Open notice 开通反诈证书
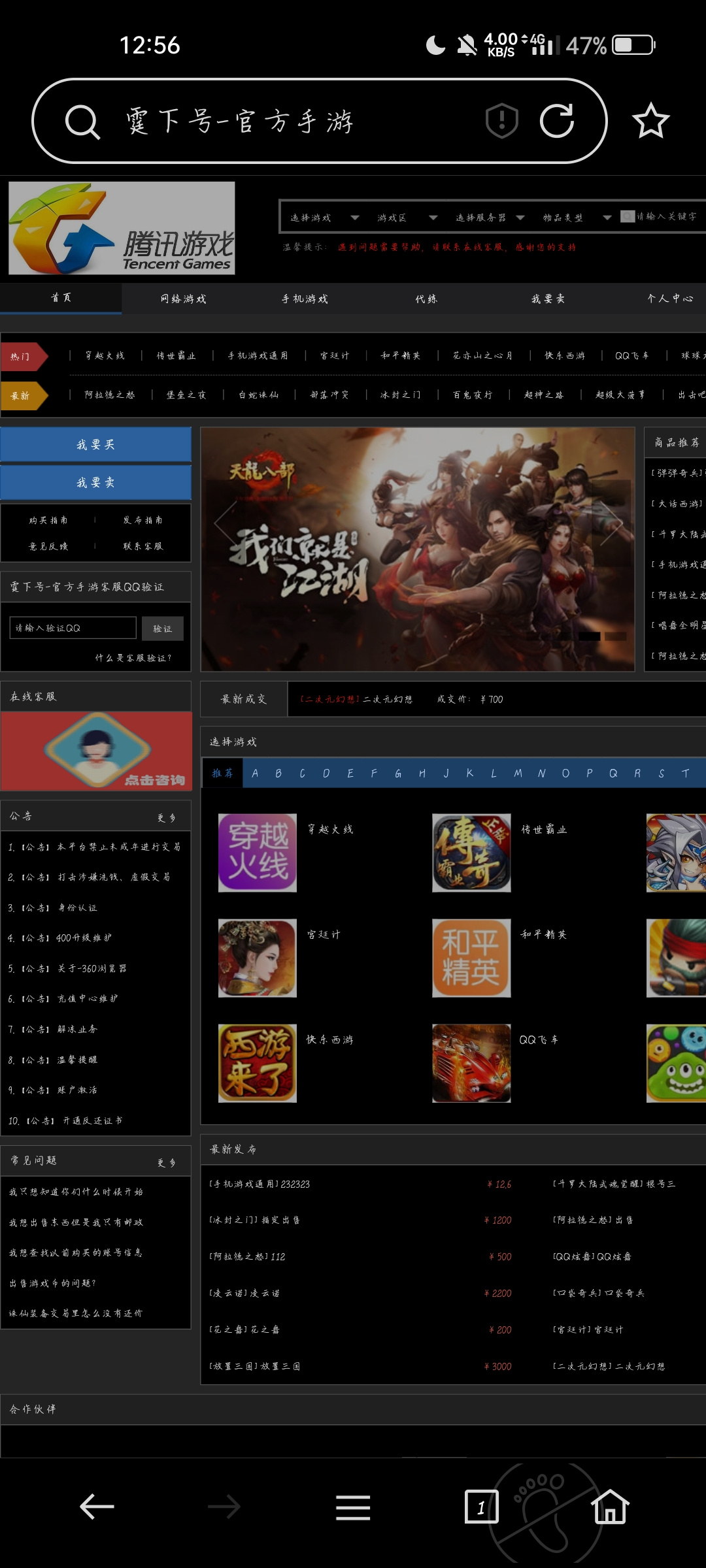The image size is (706, 1568). point(65,1120)
